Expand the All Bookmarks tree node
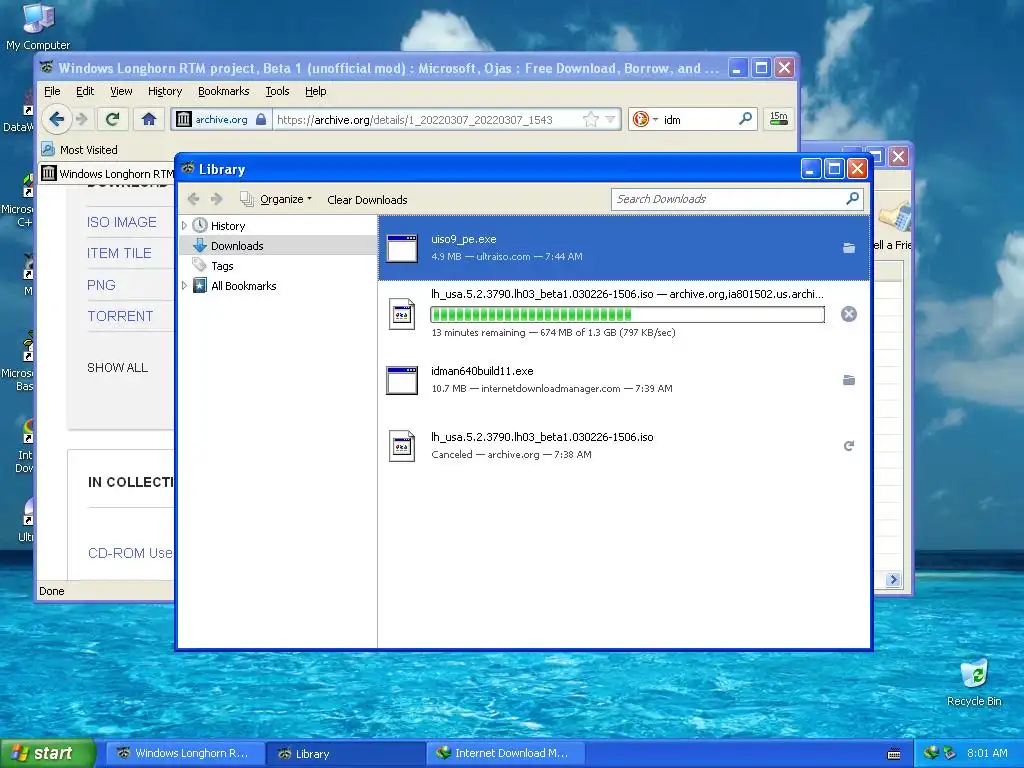This screenshot has height=768, width=1024. (x=184, y=285)
